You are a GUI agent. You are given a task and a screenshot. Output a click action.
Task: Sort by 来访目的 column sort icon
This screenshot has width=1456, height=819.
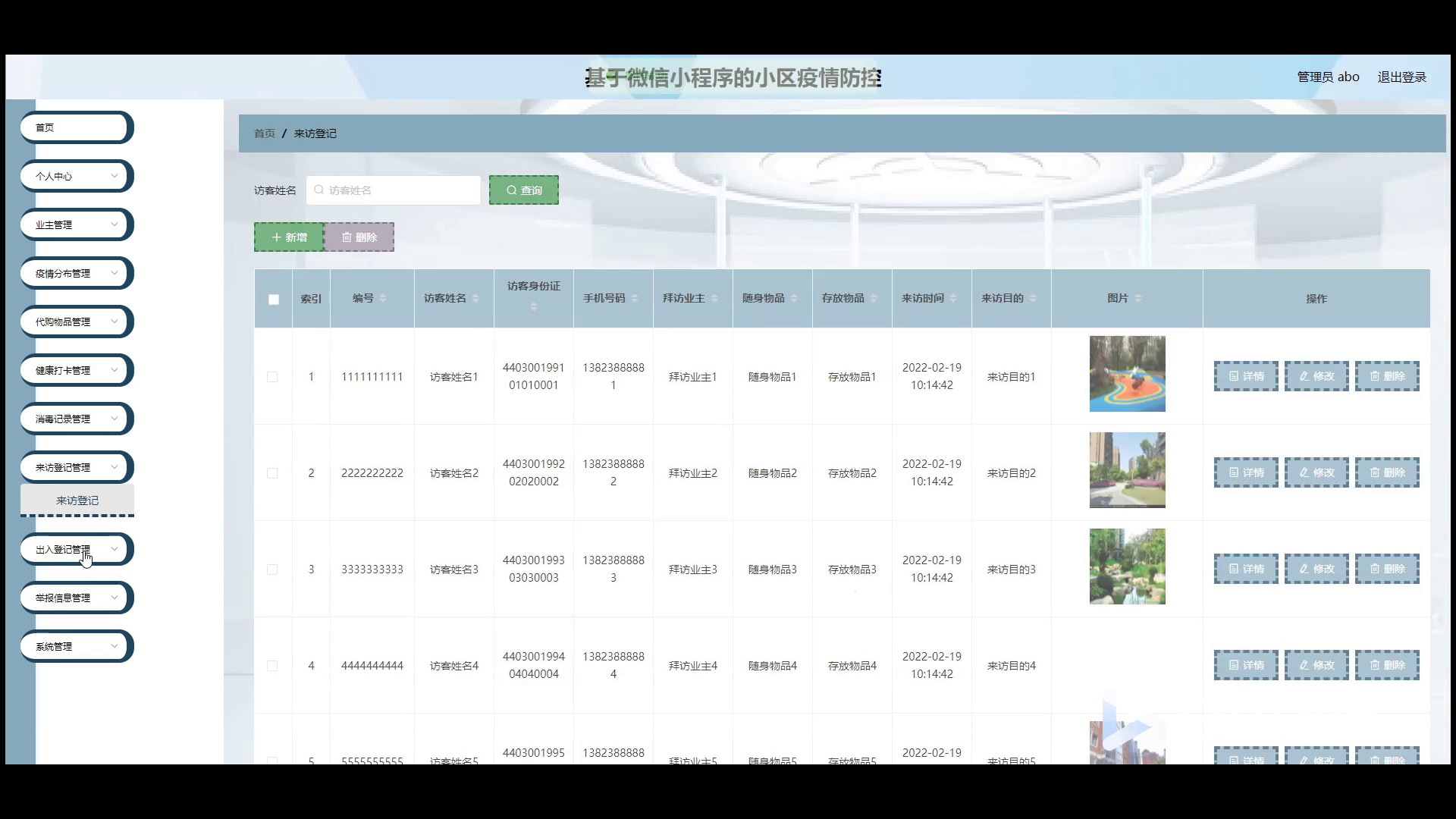[1033, 298]
